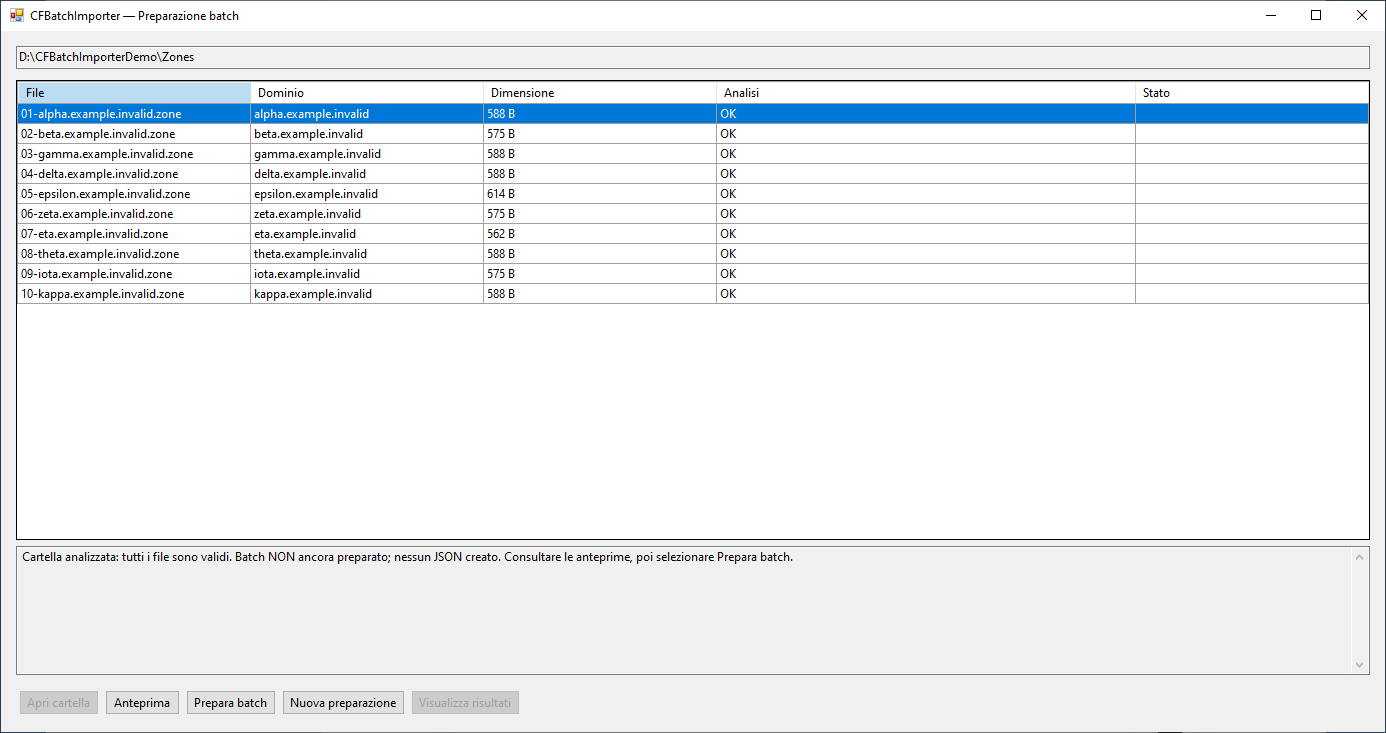Start a Nuova preparazione
This screenshot has width=1386, height=733.
click(343, 703)
